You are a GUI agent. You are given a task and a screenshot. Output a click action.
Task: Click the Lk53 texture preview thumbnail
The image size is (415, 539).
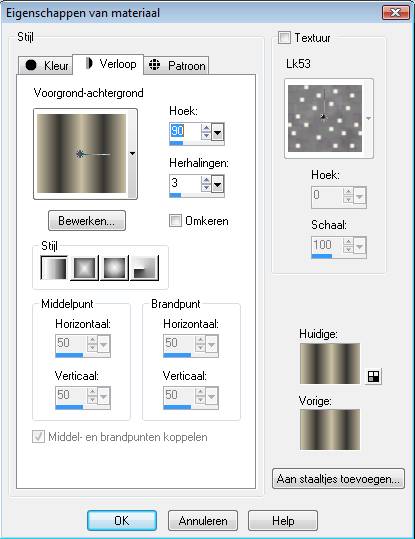[x=325, y=118]
